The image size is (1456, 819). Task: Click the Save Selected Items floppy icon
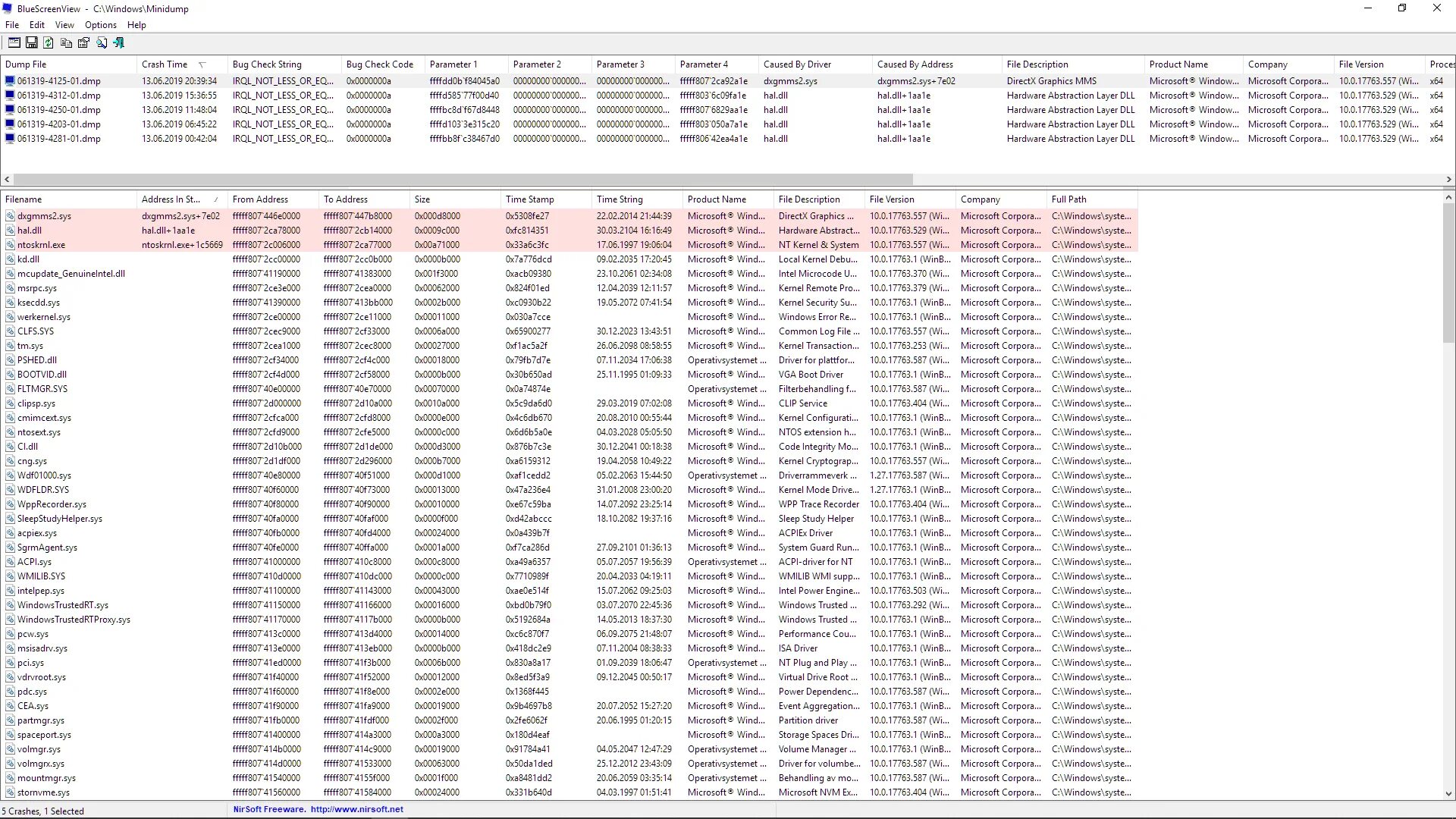pos(32,43)
